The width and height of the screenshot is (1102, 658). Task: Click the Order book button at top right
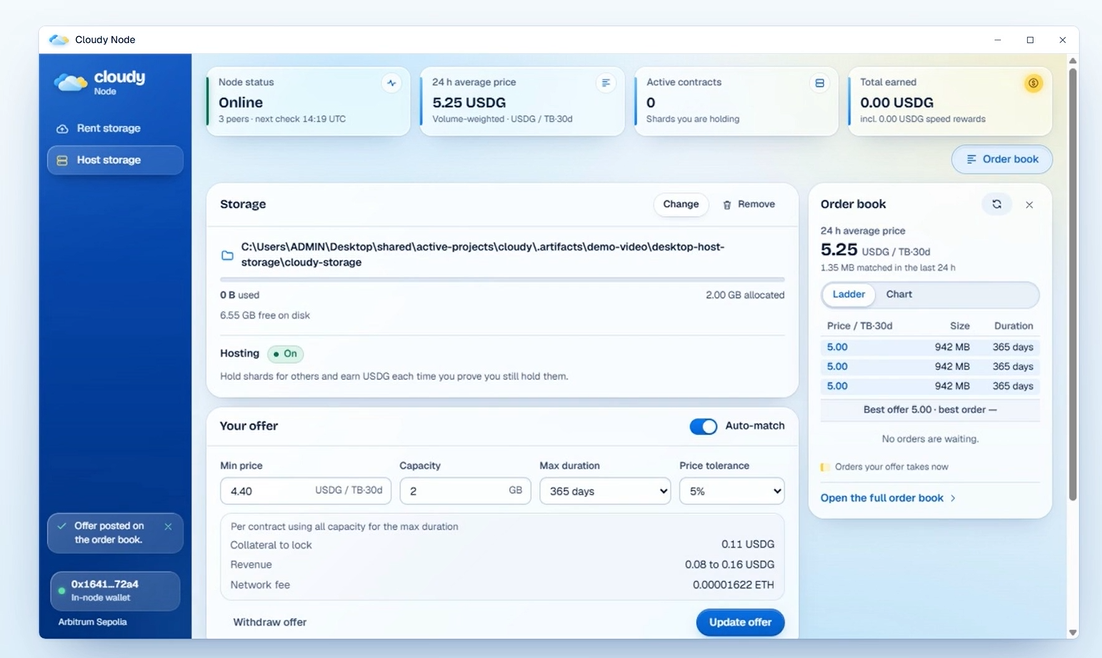(1001, 160)
